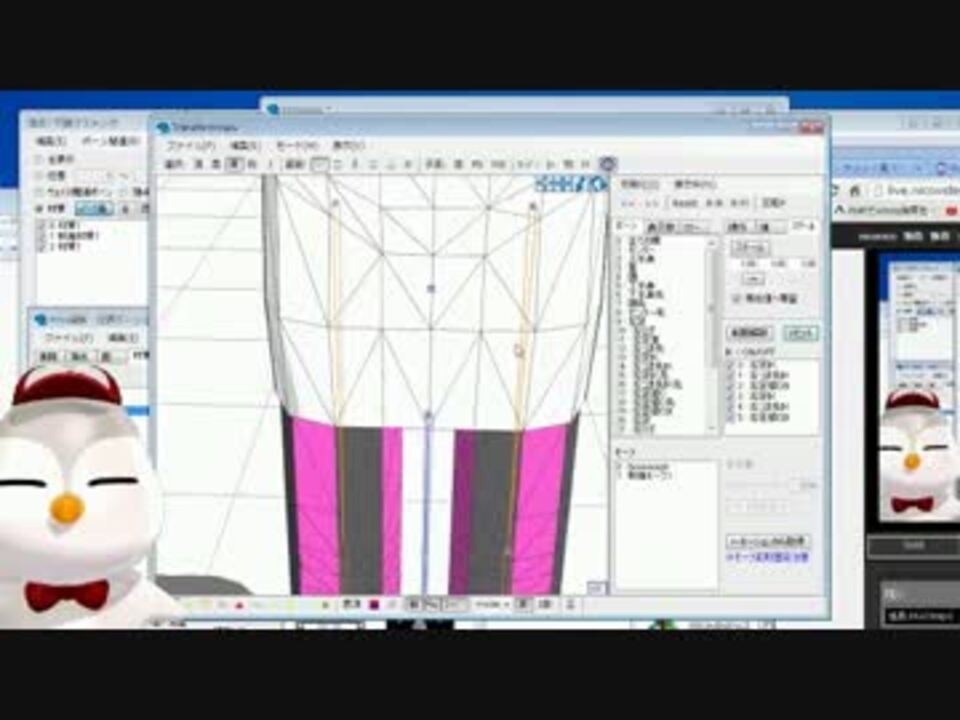960x720 pixels.
Task: Click the play triangle icon in toolbar
Action: [550, 164]
